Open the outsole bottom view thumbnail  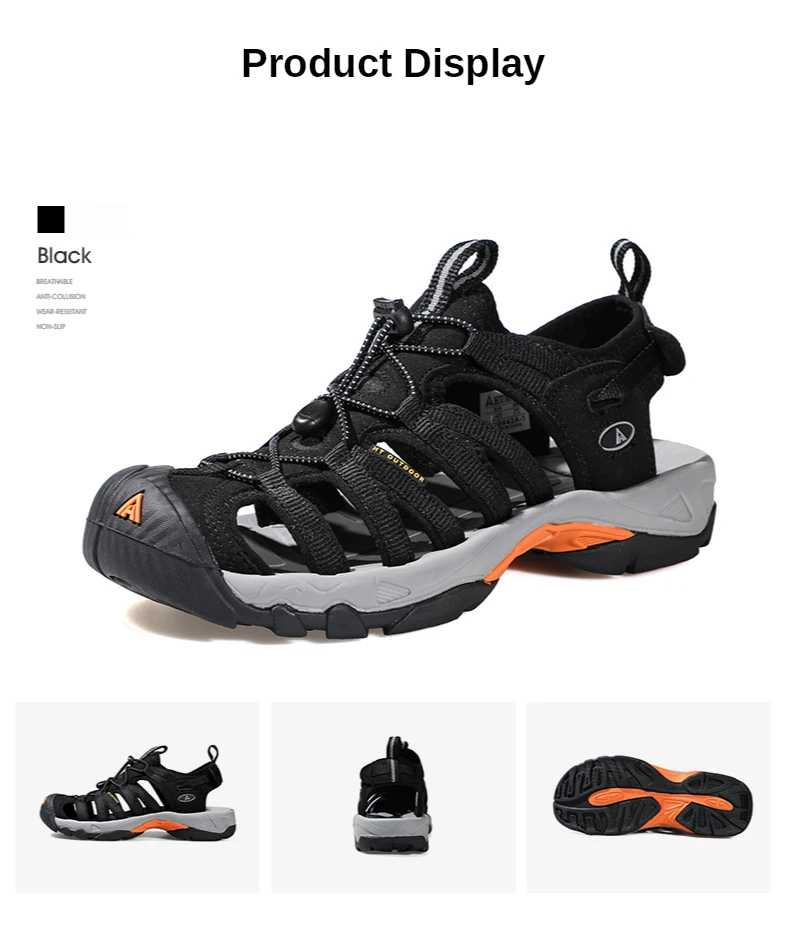click(x=649, y=797)
